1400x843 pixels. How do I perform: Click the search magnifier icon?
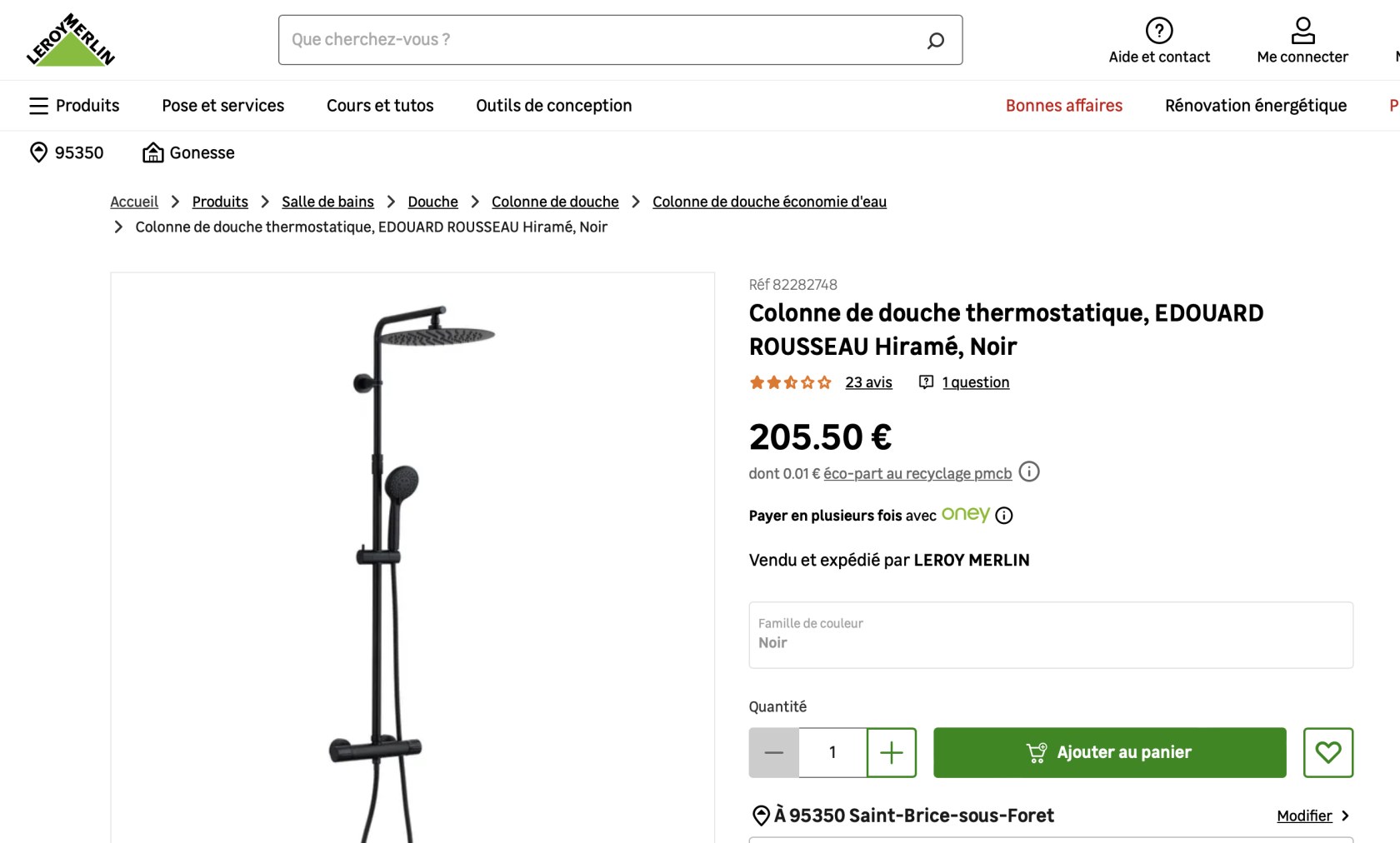(936, 40)
